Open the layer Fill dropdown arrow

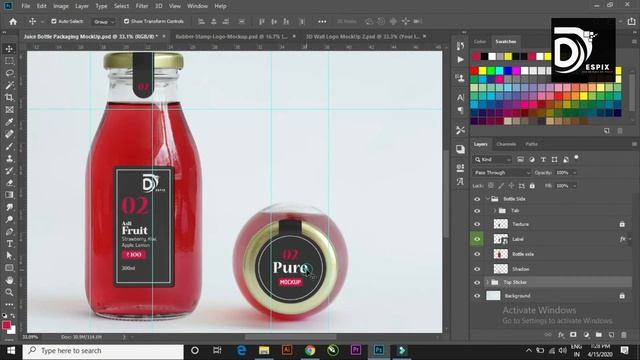pyautogui.click(x=574, y=186)
